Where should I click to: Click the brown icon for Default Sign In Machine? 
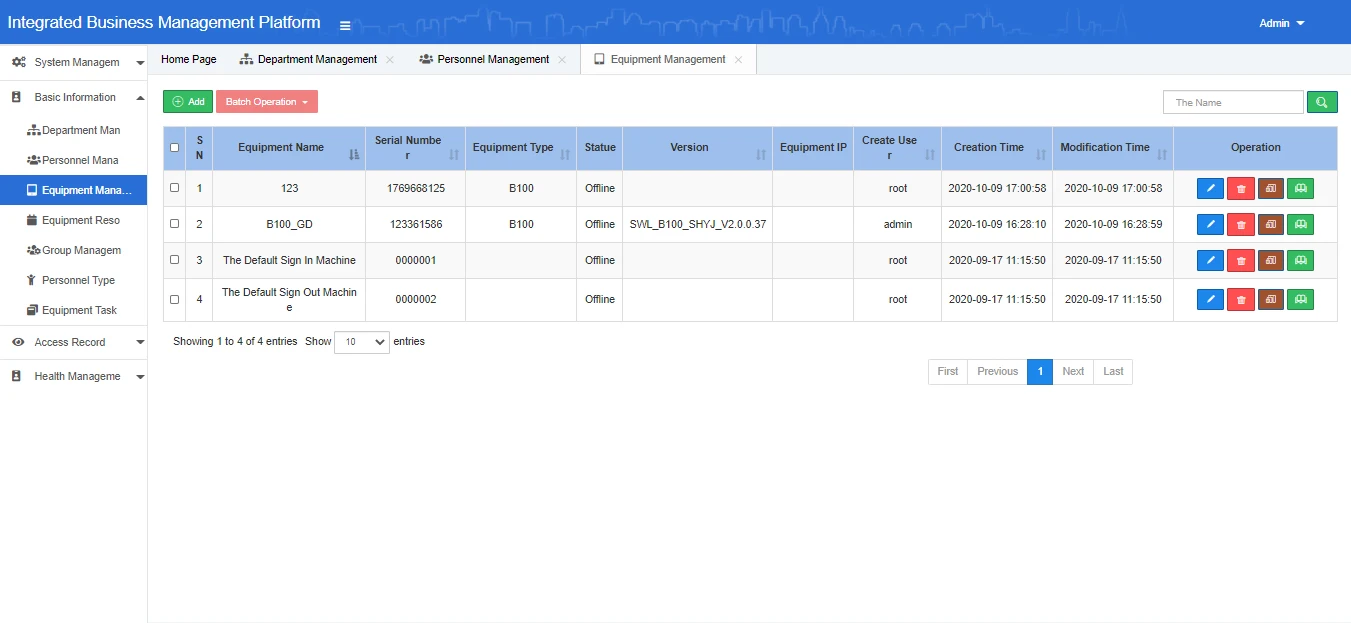coord(1270,261)
